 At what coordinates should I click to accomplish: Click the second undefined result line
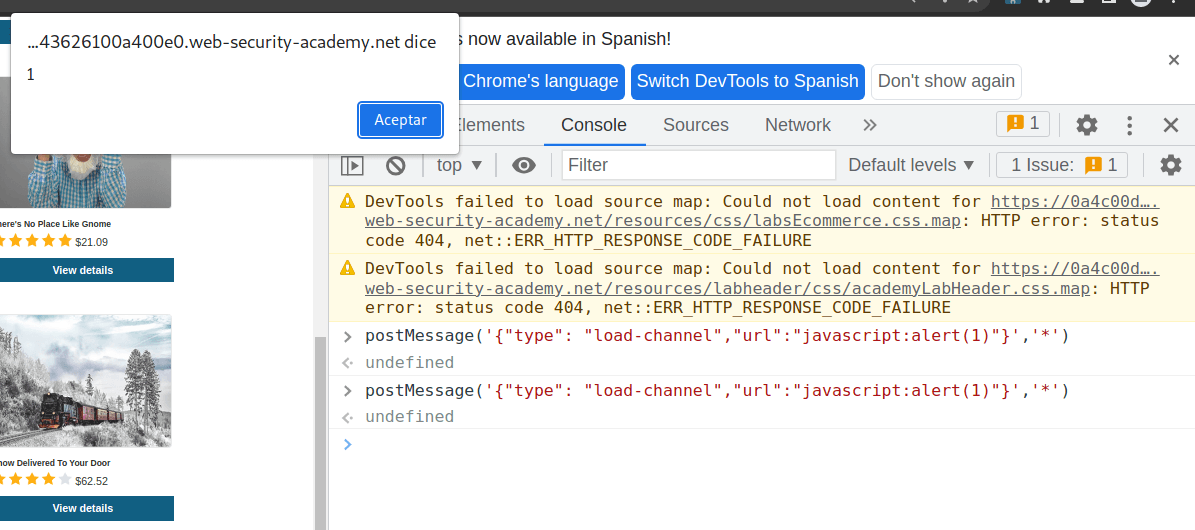point(409,417)
